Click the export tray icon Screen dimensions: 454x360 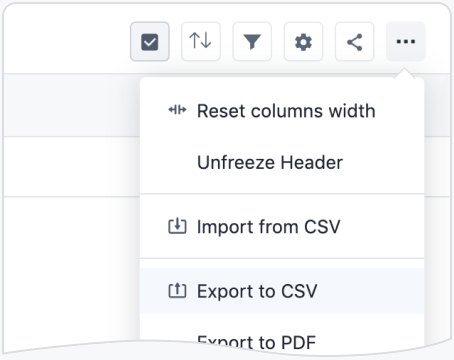pos(177,290)
